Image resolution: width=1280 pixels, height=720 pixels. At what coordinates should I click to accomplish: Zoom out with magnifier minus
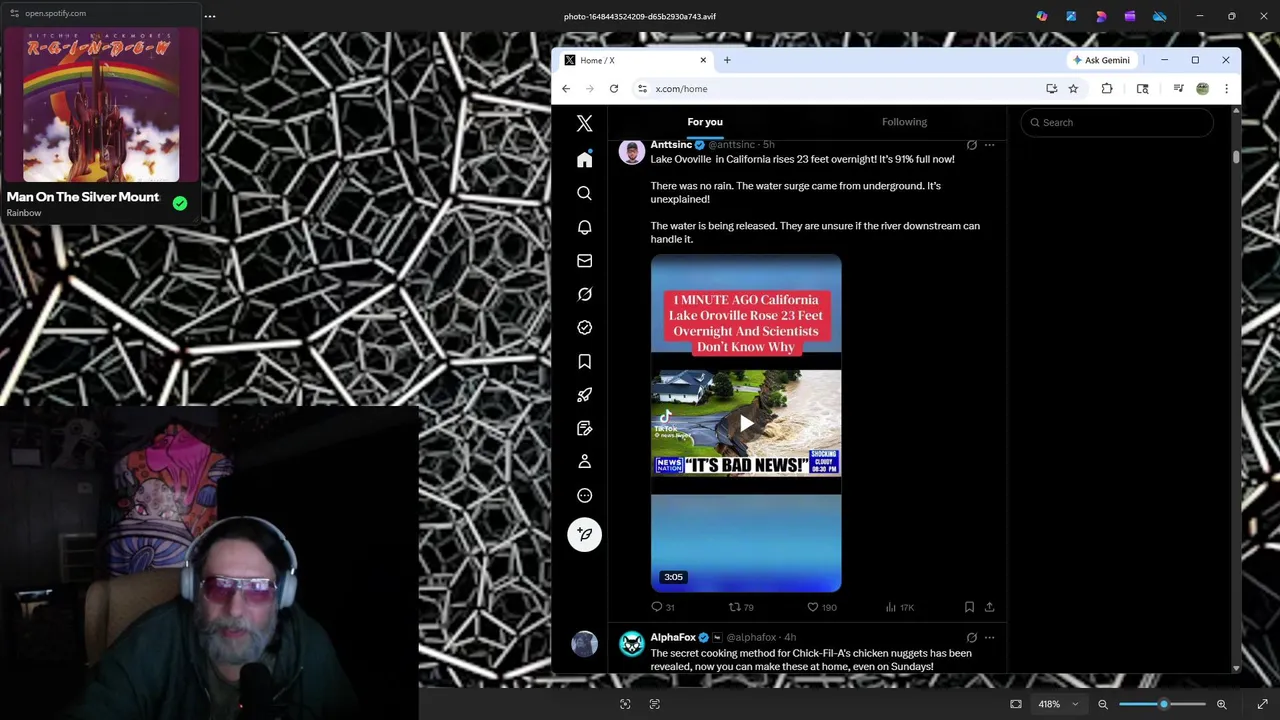click(x=1103, y=704)
